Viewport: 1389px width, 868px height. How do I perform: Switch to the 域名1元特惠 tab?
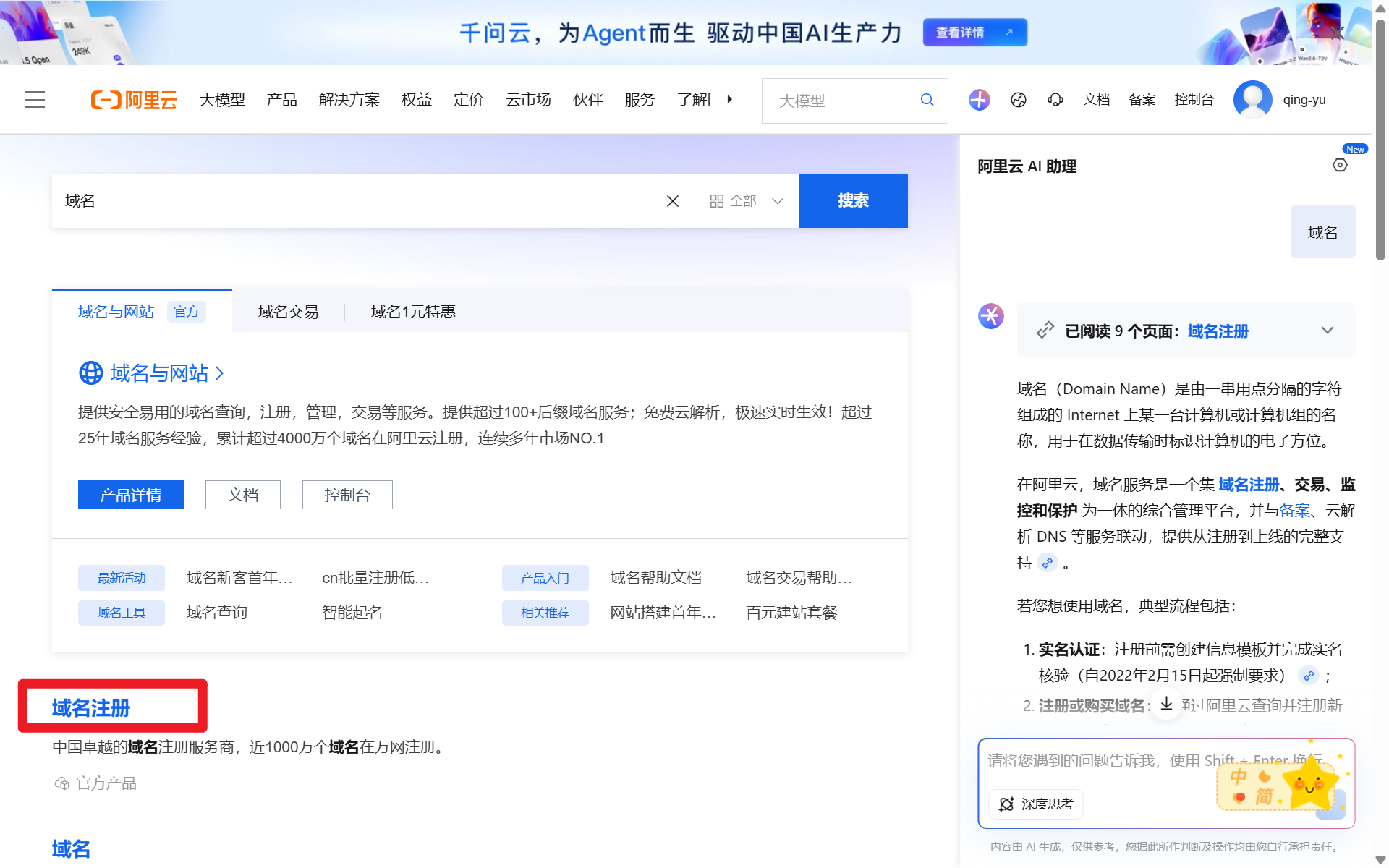pyautogui.click(x=413, y=312)
